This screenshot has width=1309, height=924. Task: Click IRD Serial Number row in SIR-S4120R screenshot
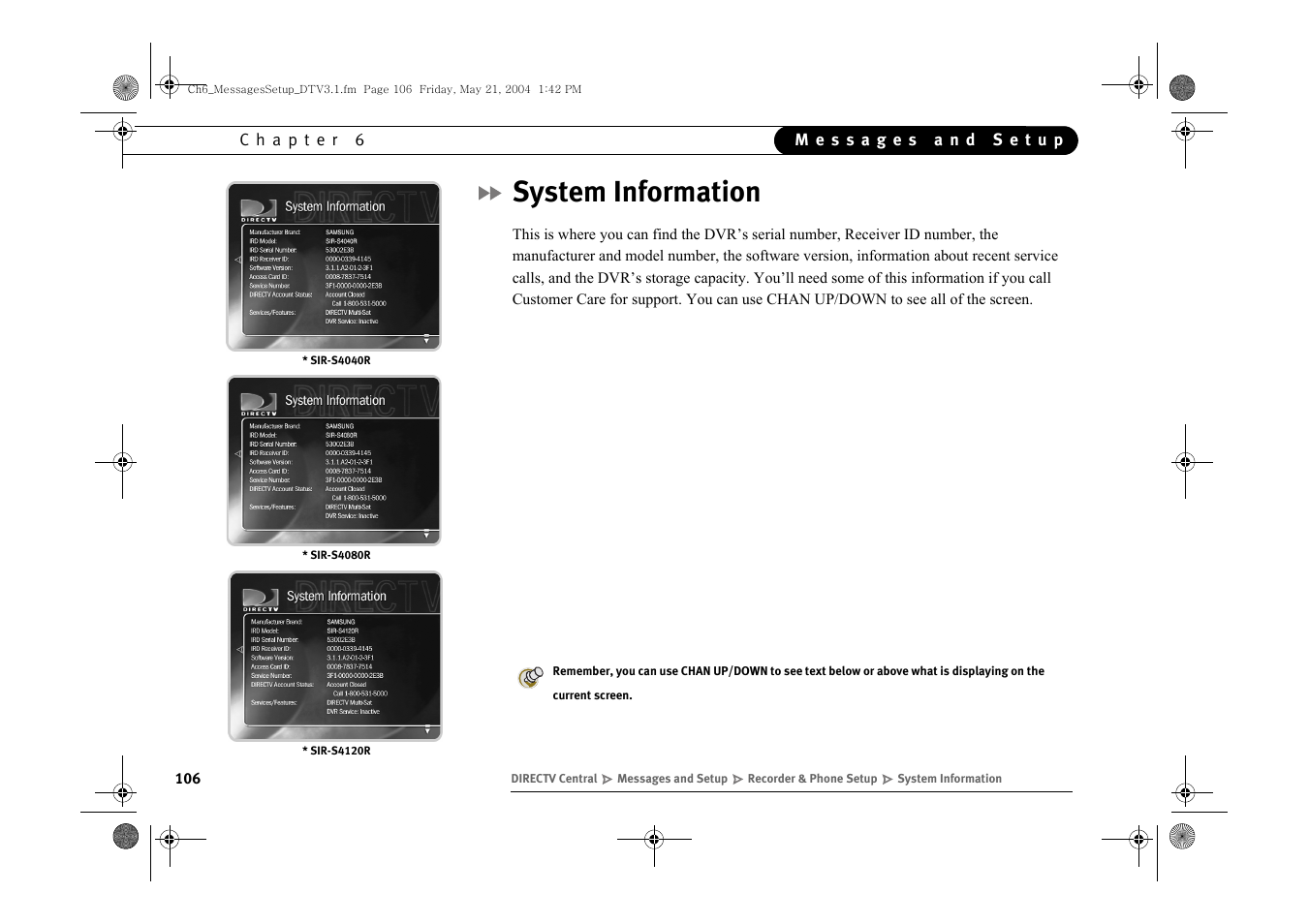coord(303,640)
